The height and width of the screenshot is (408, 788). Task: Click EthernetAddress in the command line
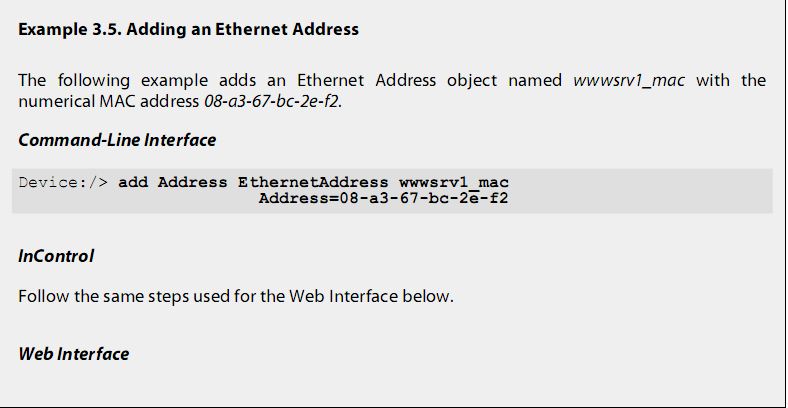313,182
